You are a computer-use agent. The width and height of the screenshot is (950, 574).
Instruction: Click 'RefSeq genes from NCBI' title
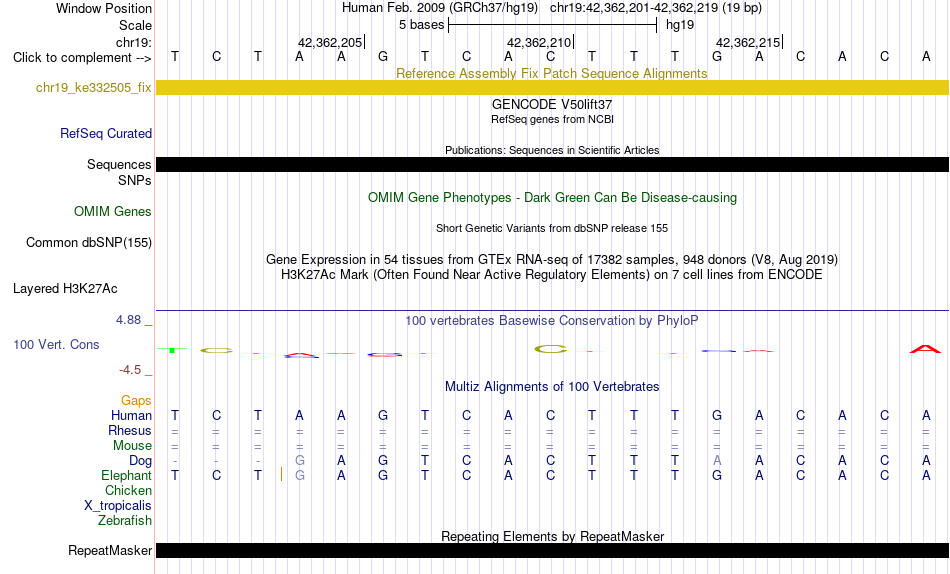pos(552,119)
